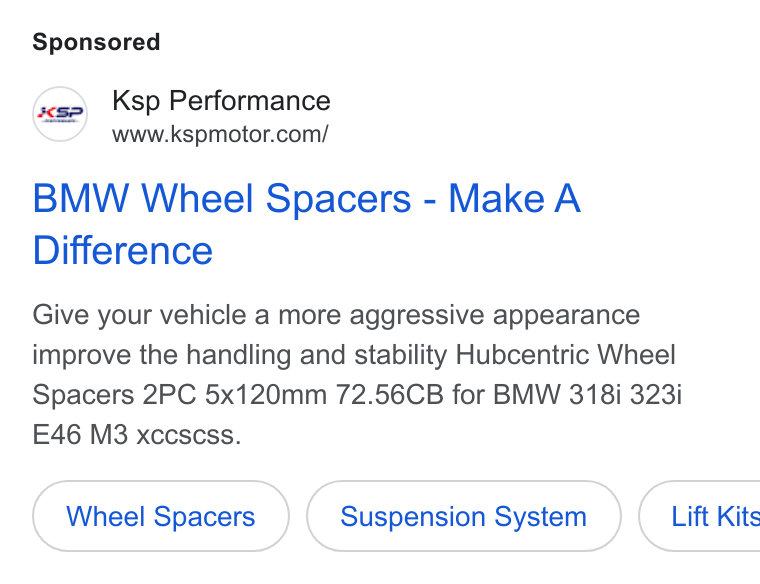Open the Suspension System sitelink

(463, 516)
